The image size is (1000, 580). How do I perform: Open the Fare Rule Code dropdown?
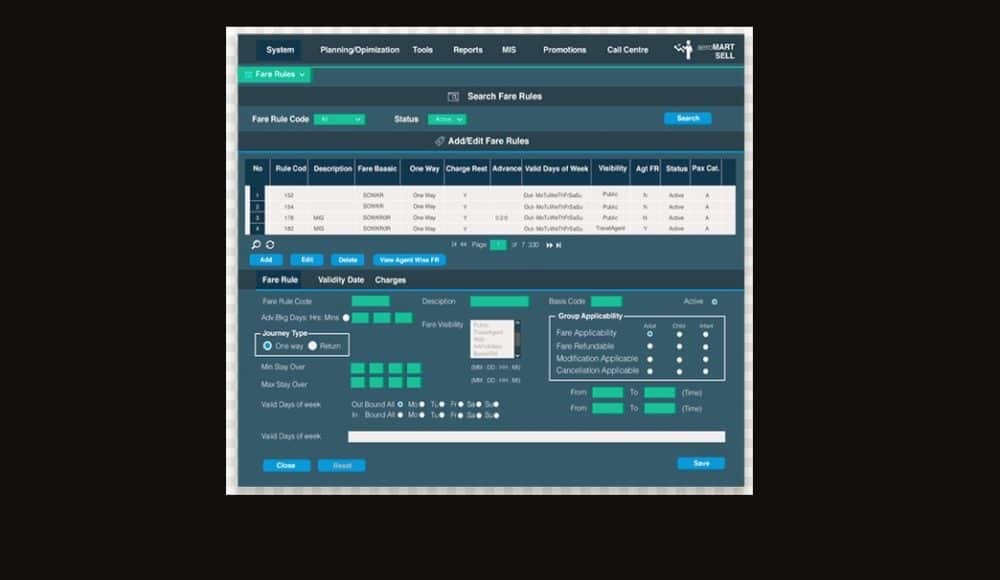(339, 120)
